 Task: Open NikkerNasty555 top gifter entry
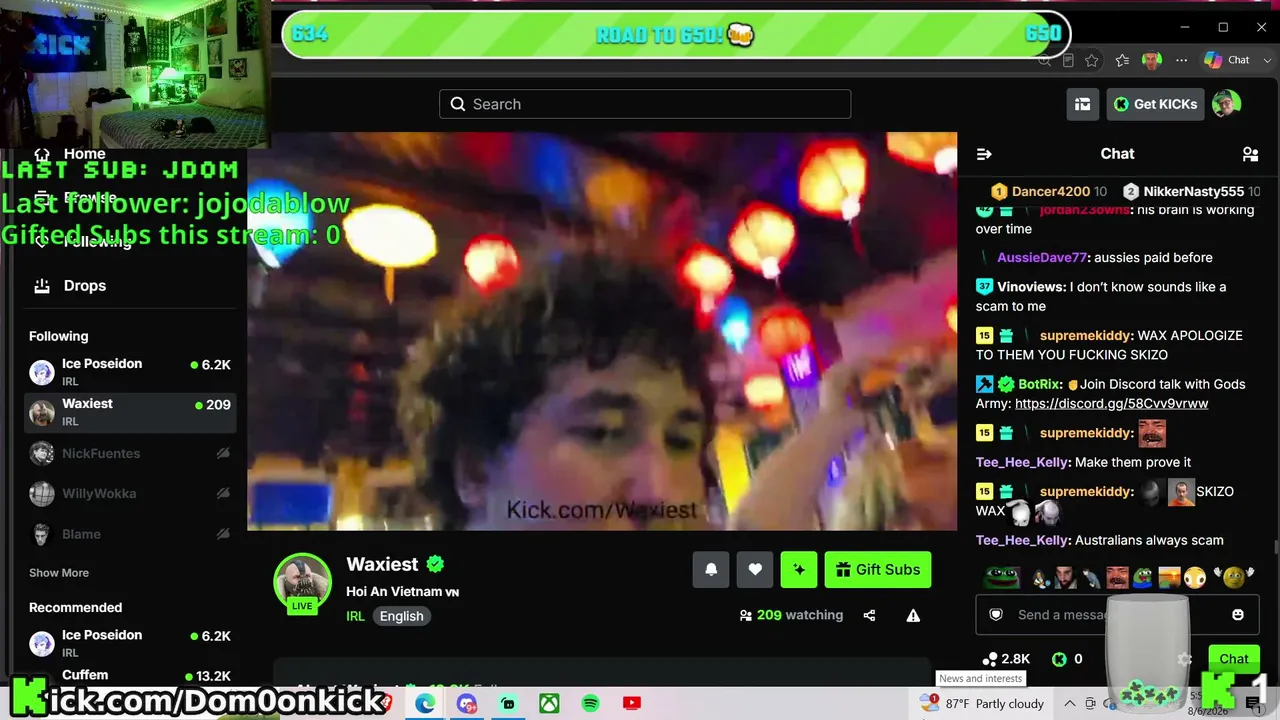1191,191
